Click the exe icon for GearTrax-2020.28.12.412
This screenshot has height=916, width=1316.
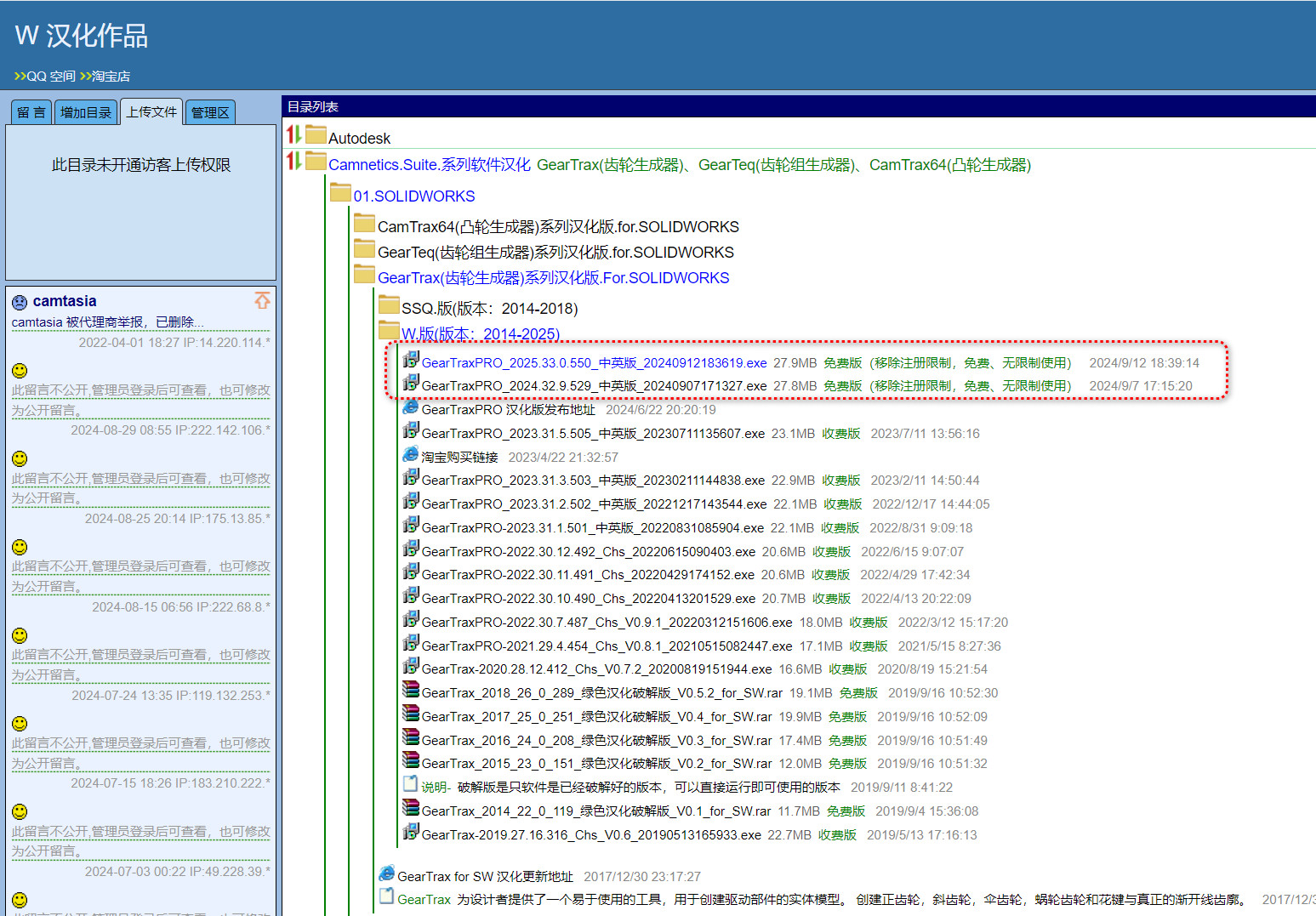tap(411, 667)
